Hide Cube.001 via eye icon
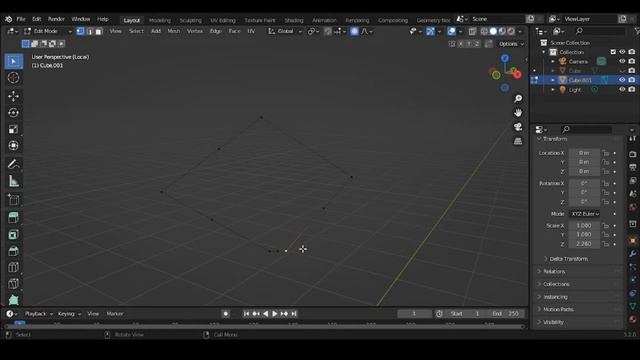640x360 pixels. point(622,80)
